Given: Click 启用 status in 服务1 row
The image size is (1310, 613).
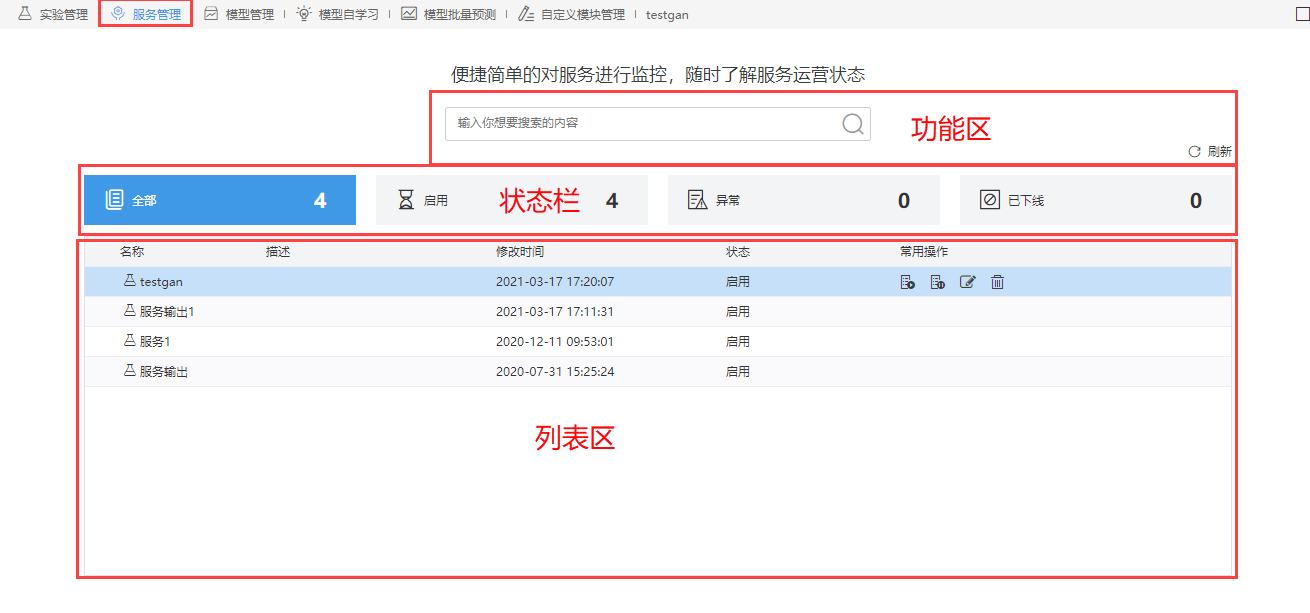Looking at the screenshot, I should 738,342.
